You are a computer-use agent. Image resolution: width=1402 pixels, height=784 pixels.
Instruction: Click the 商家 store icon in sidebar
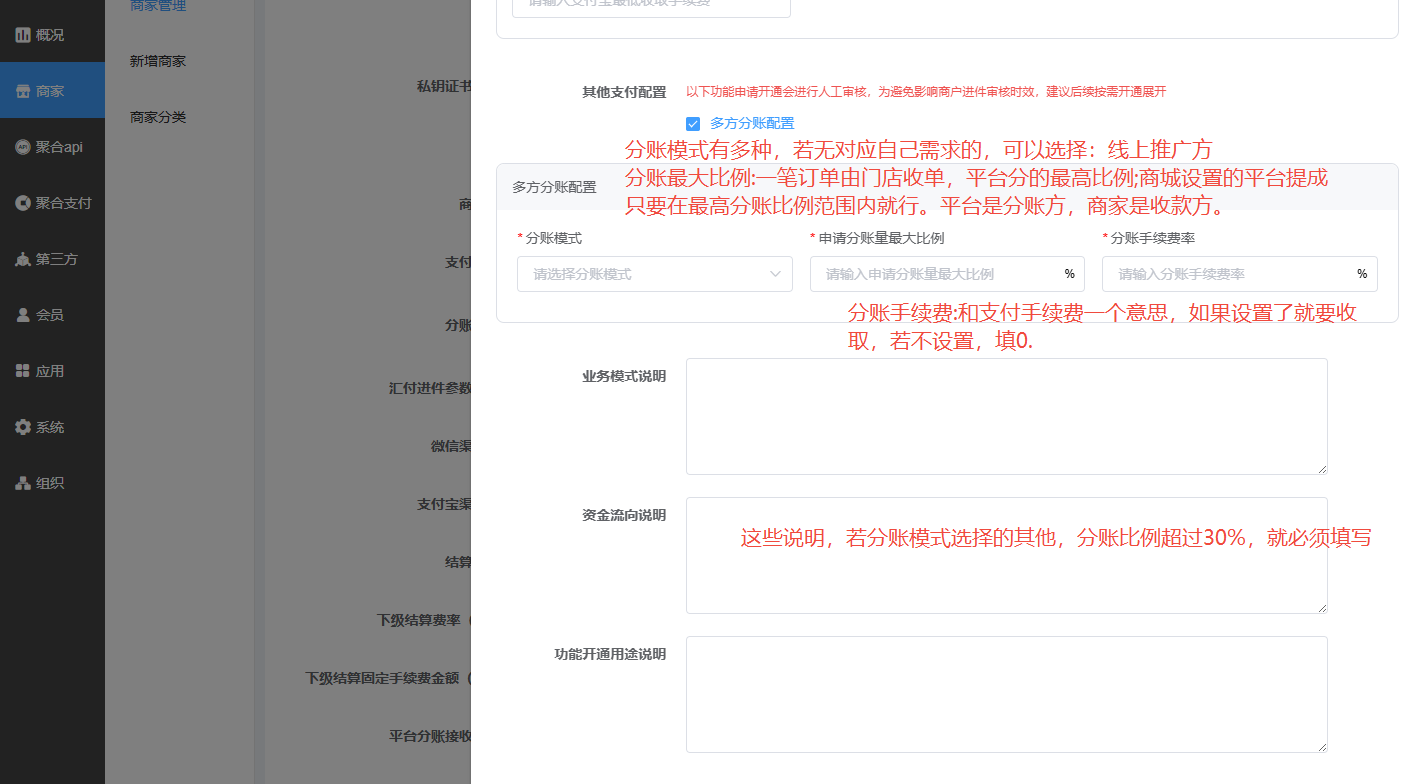[x=23, y=91]
